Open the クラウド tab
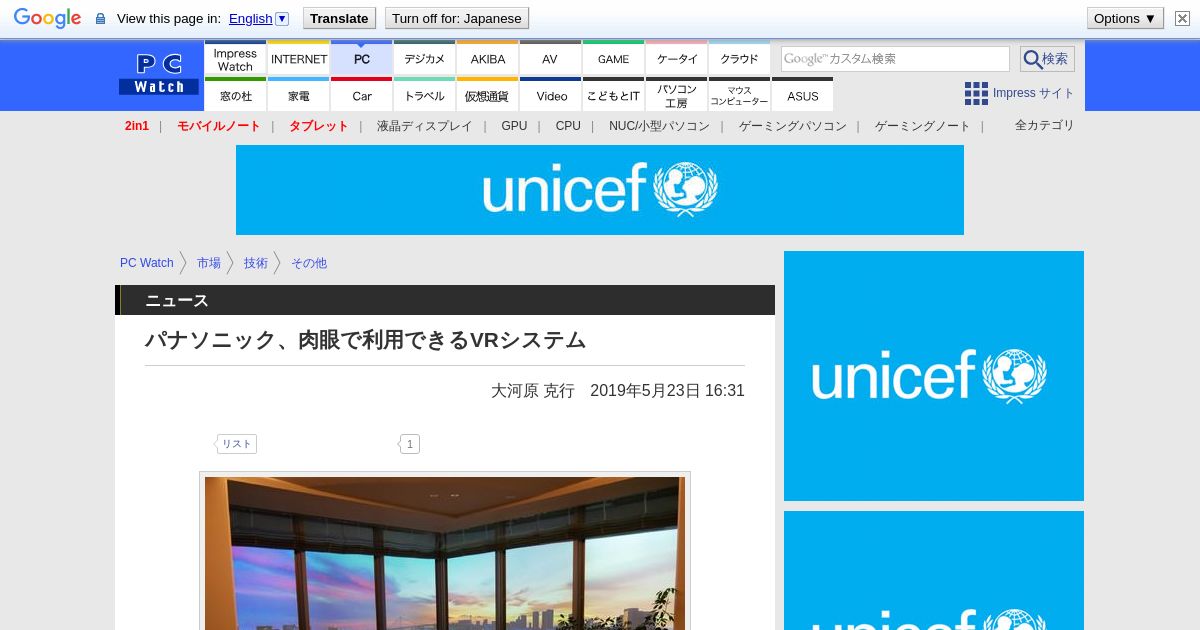The height and width of the screenshot is (630, 1200). pos(739,58)
